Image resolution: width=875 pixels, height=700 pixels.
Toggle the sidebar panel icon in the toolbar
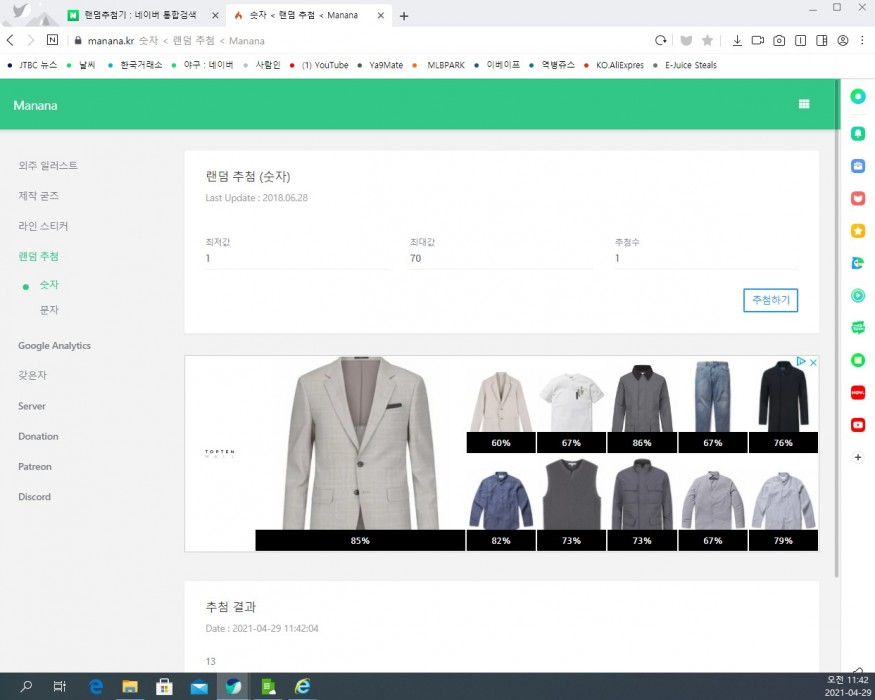coord(821,40)
